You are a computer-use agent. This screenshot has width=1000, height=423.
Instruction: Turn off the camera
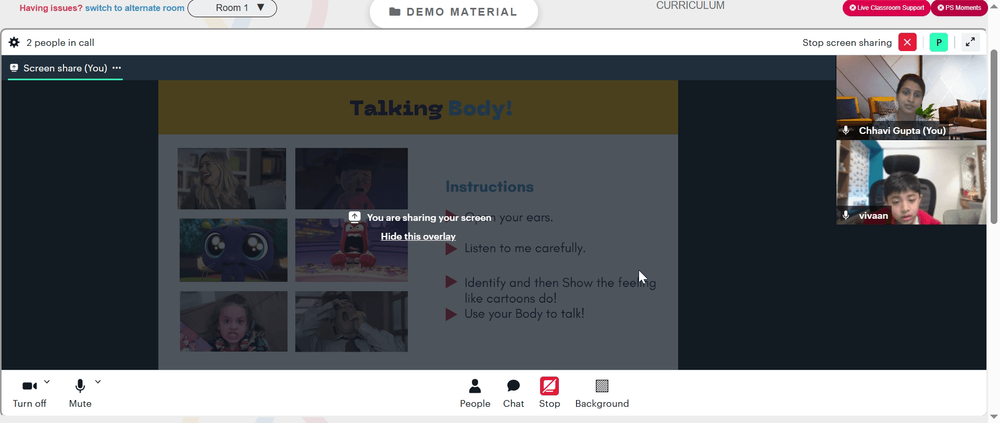(x=29, y=394)
